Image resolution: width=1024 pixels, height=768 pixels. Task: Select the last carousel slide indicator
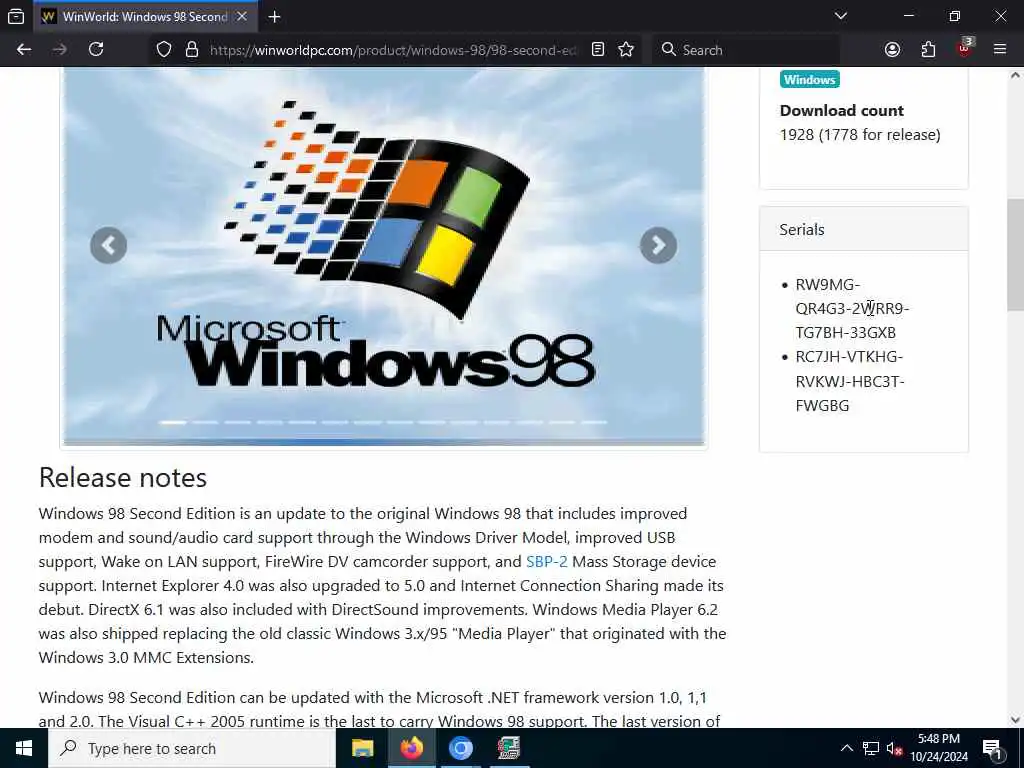[x=594, y=423]
